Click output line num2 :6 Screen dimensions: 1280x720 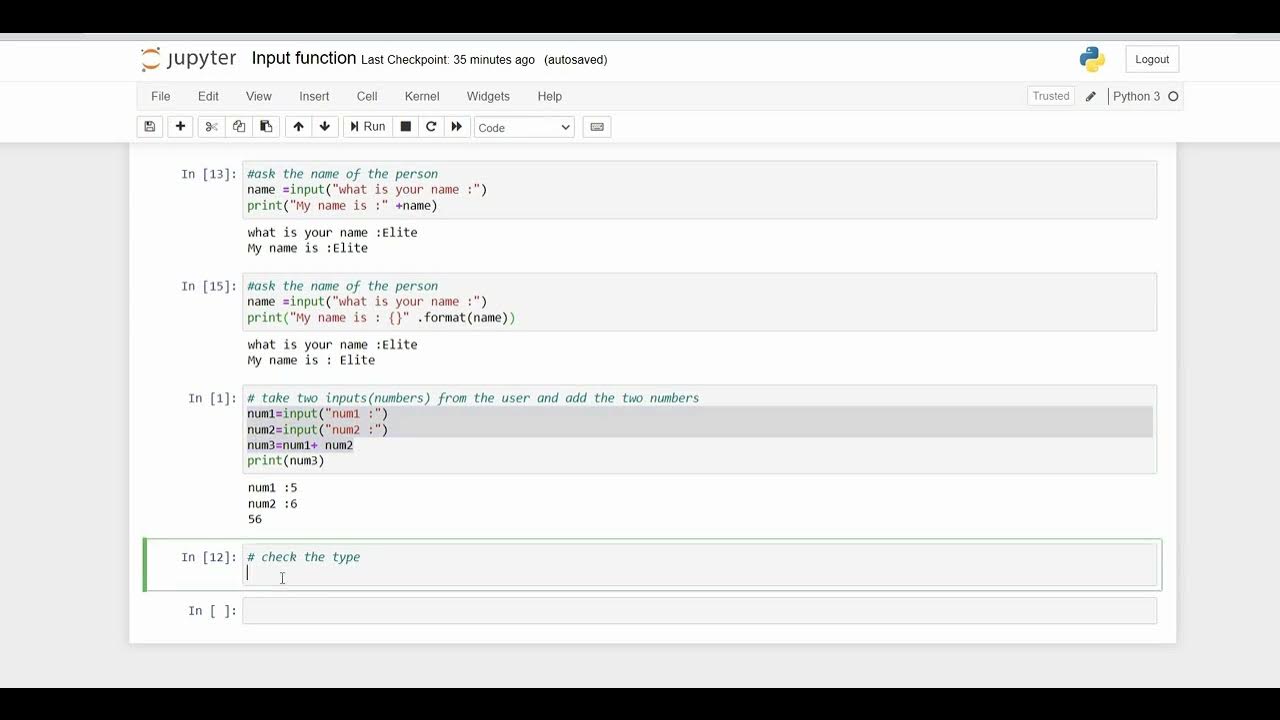(x=273, y=504)
